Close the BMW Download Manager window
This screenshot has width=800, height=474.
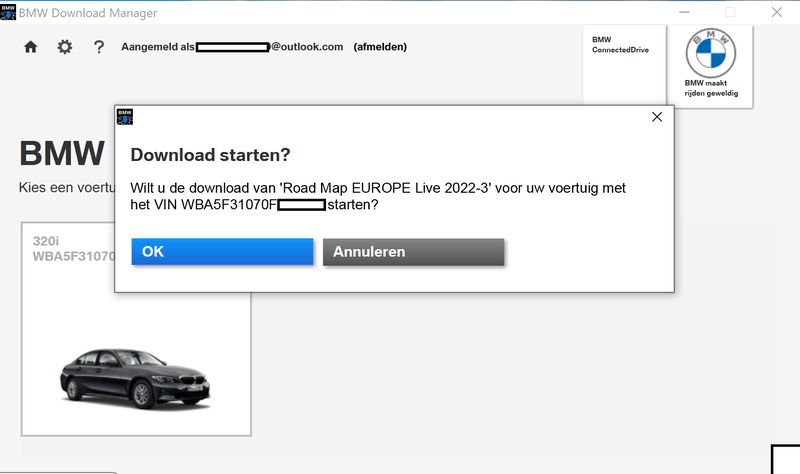[777, 12]
